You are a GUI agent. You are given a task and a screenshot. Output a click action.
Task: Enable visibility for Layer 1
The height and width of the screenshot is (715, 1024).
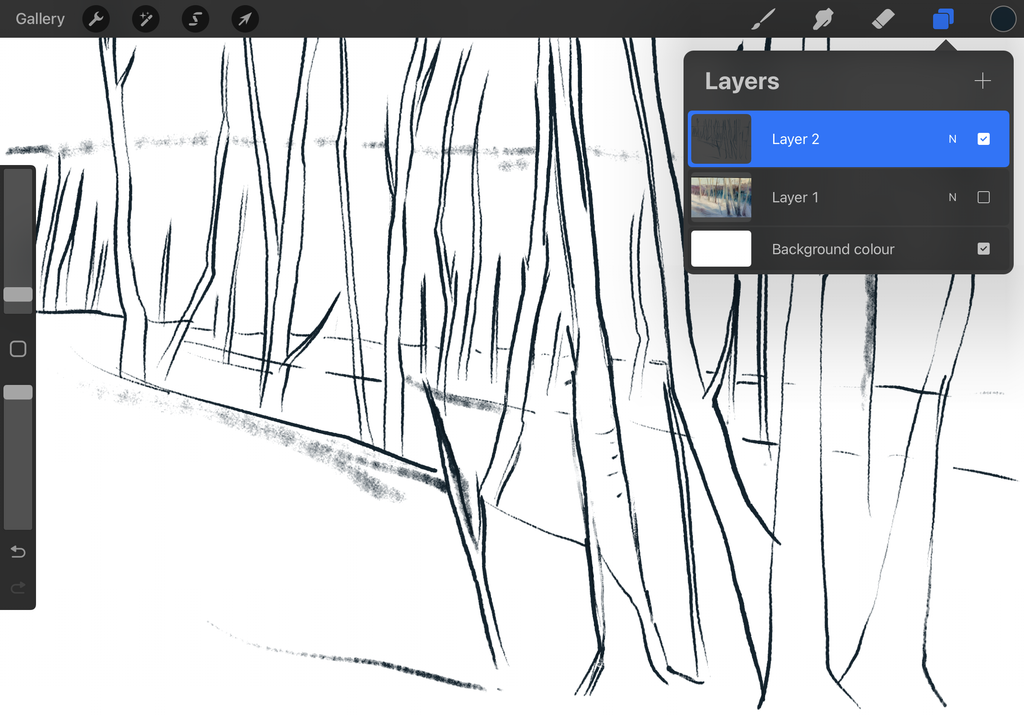(x=982, y=197)
